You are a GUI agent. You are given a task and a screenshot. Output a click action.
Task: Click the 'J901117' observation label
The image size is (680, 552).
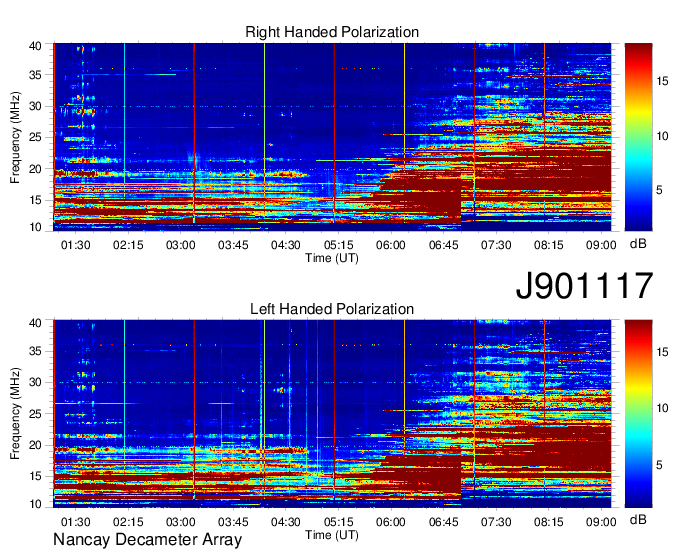[x=584, y=286]
